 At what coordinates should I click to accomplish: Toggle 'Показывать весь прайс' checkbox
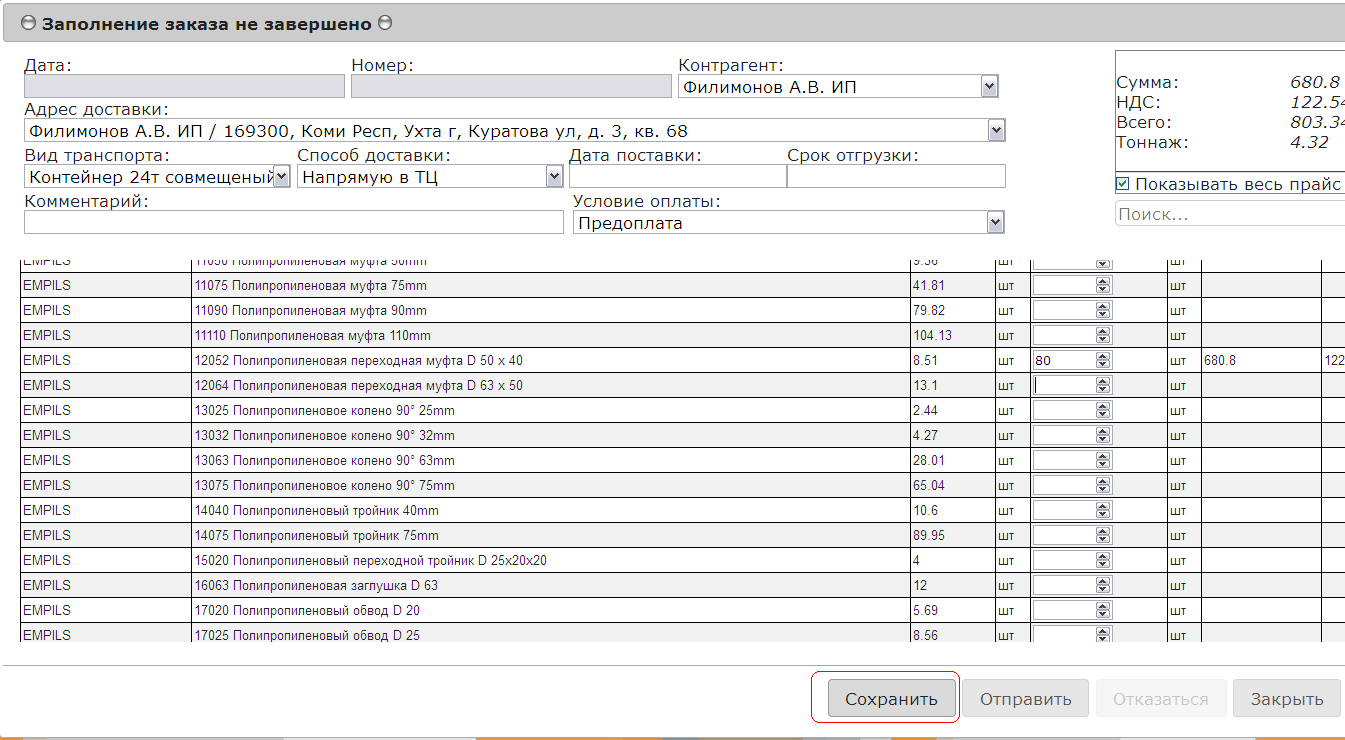tap(1123, 184)
